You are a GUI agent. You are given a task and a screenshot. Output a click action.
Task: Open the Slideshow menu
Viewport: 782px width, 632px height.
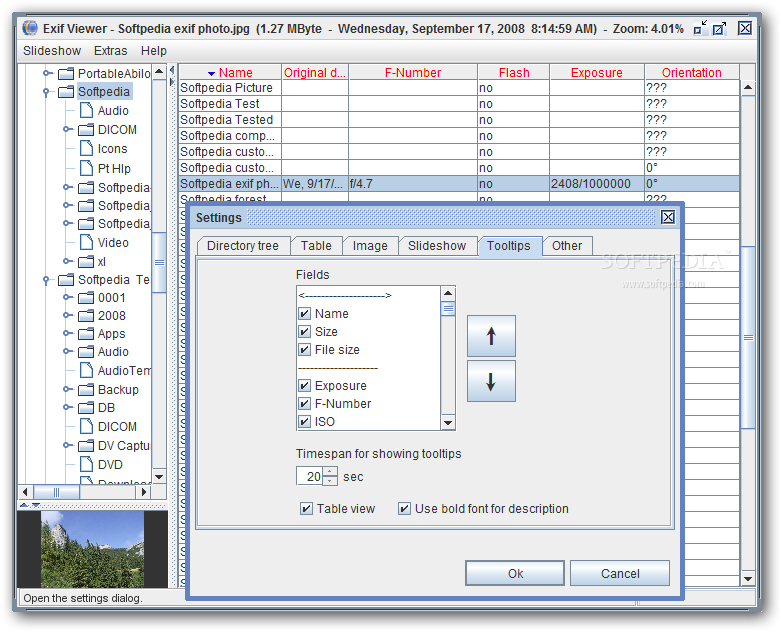[x=52, y=51]
